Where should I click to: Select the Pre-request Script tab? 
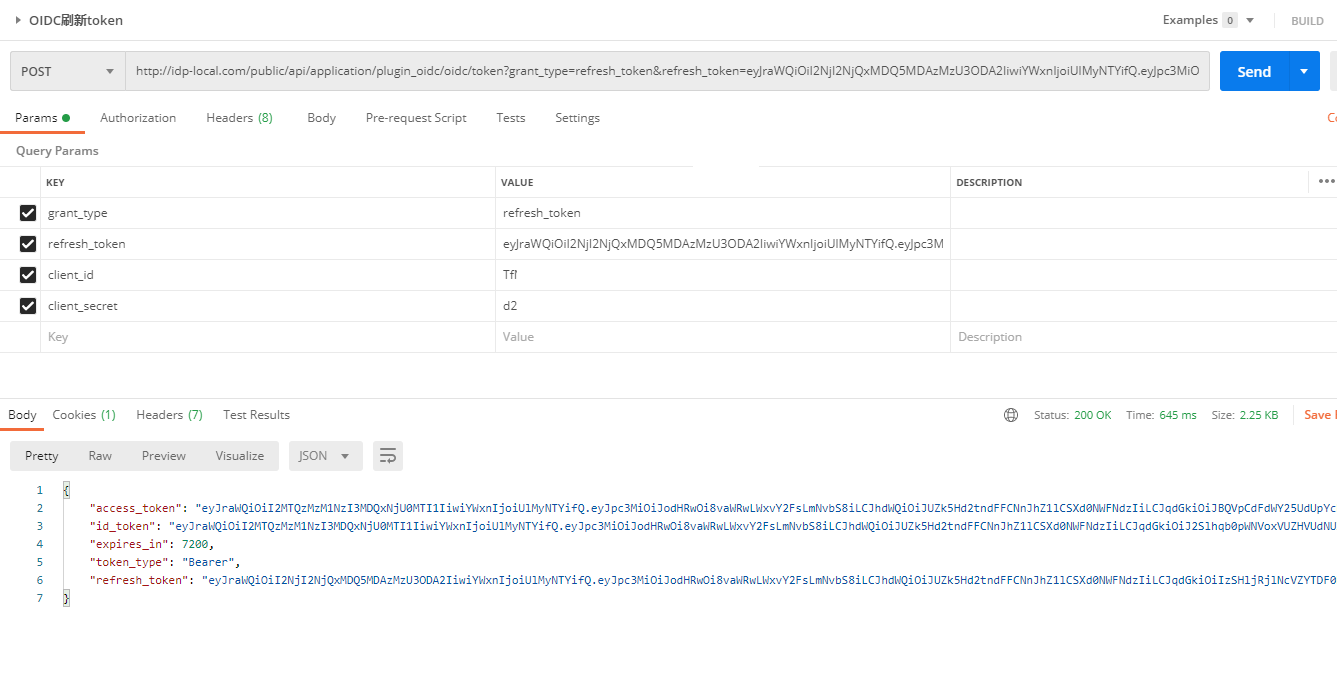point(416,118)
